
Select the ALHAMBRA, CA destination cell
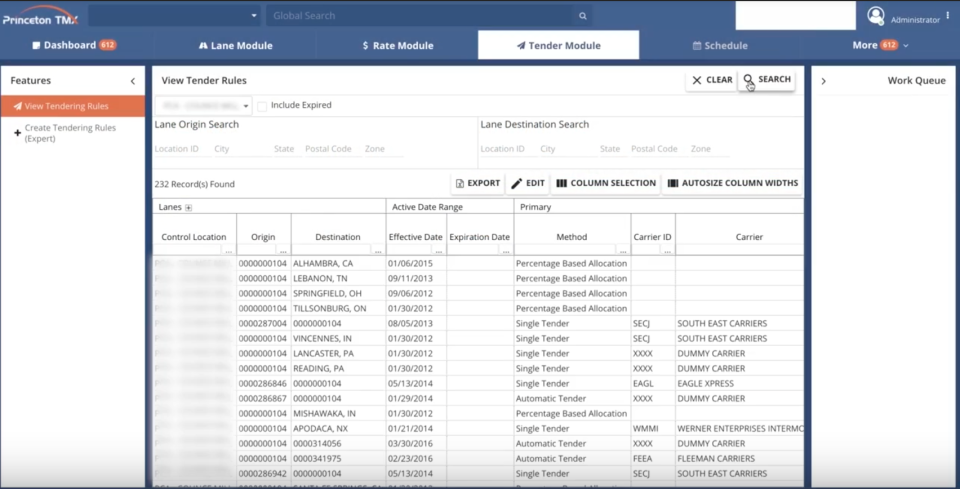pyautogui.click(x=338, y=264)
